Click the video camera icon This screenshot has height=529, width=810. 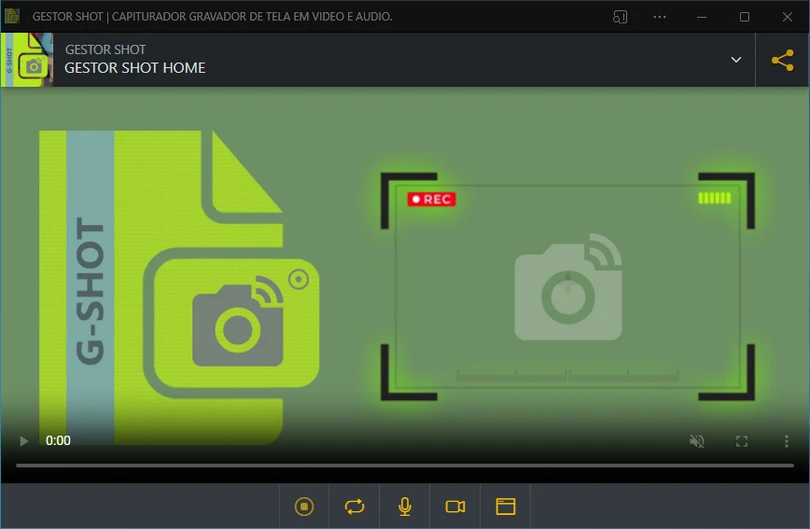click(455, 507)
